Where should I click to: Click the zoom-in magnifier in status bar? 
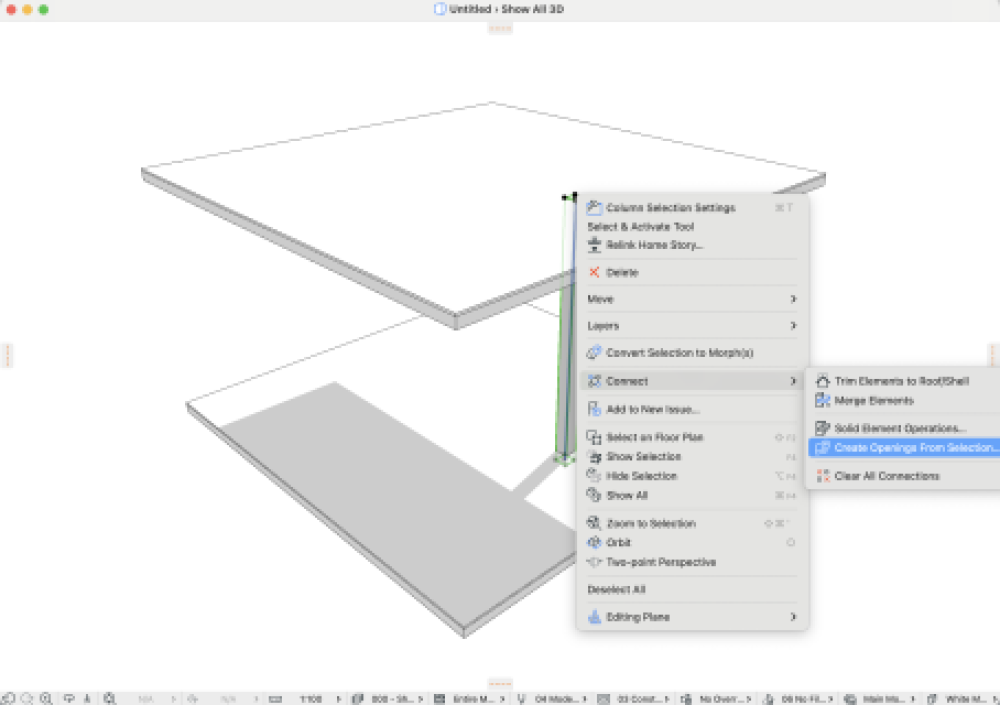(46, 698)
